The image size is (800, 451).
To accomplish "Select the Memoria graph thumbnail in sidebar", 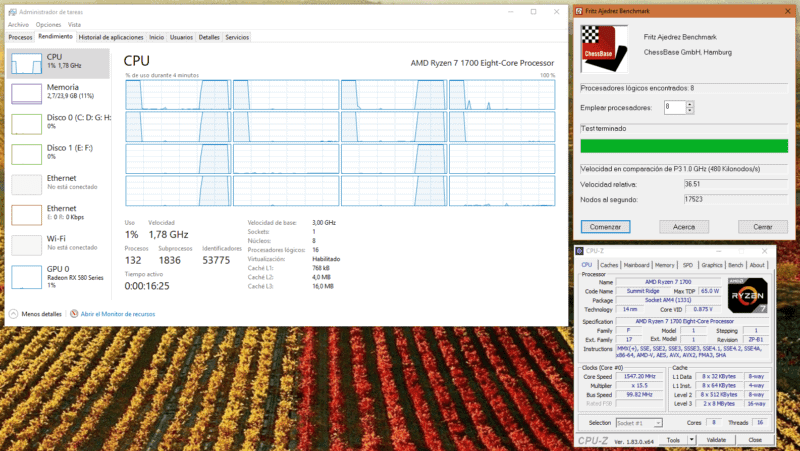I will tap(27, 94).
